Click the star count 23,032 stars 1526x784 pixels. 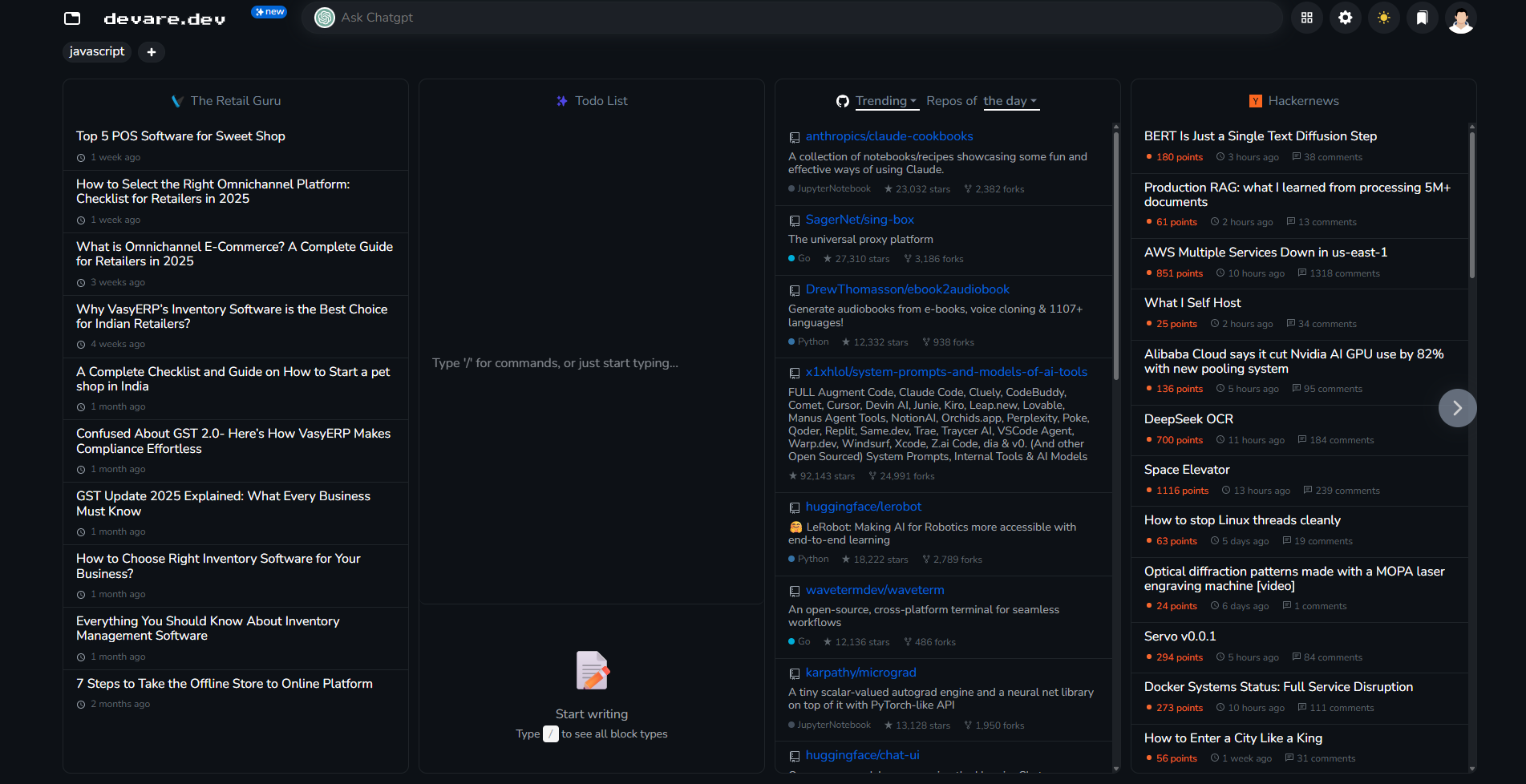click(x=917, y=189)
